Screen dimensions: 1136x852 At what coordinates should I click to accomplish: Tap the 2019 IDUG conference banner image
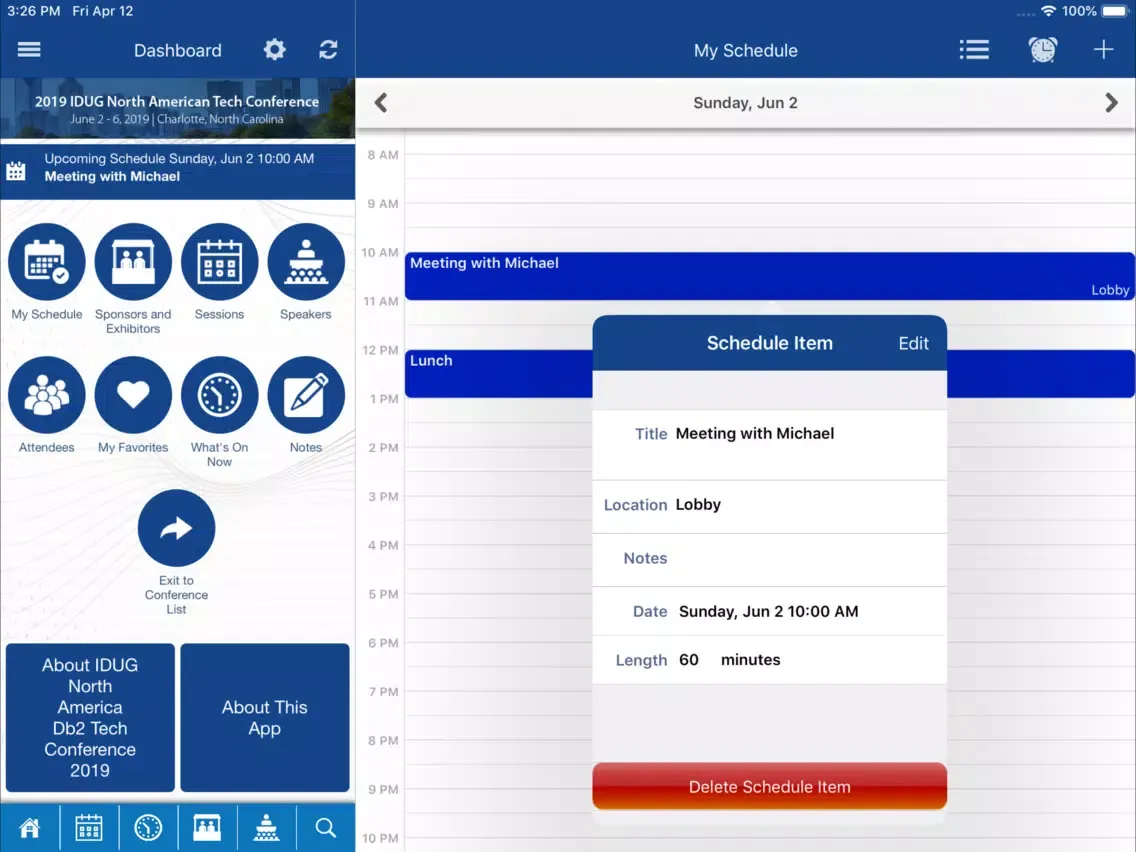(x=178, y=108)
